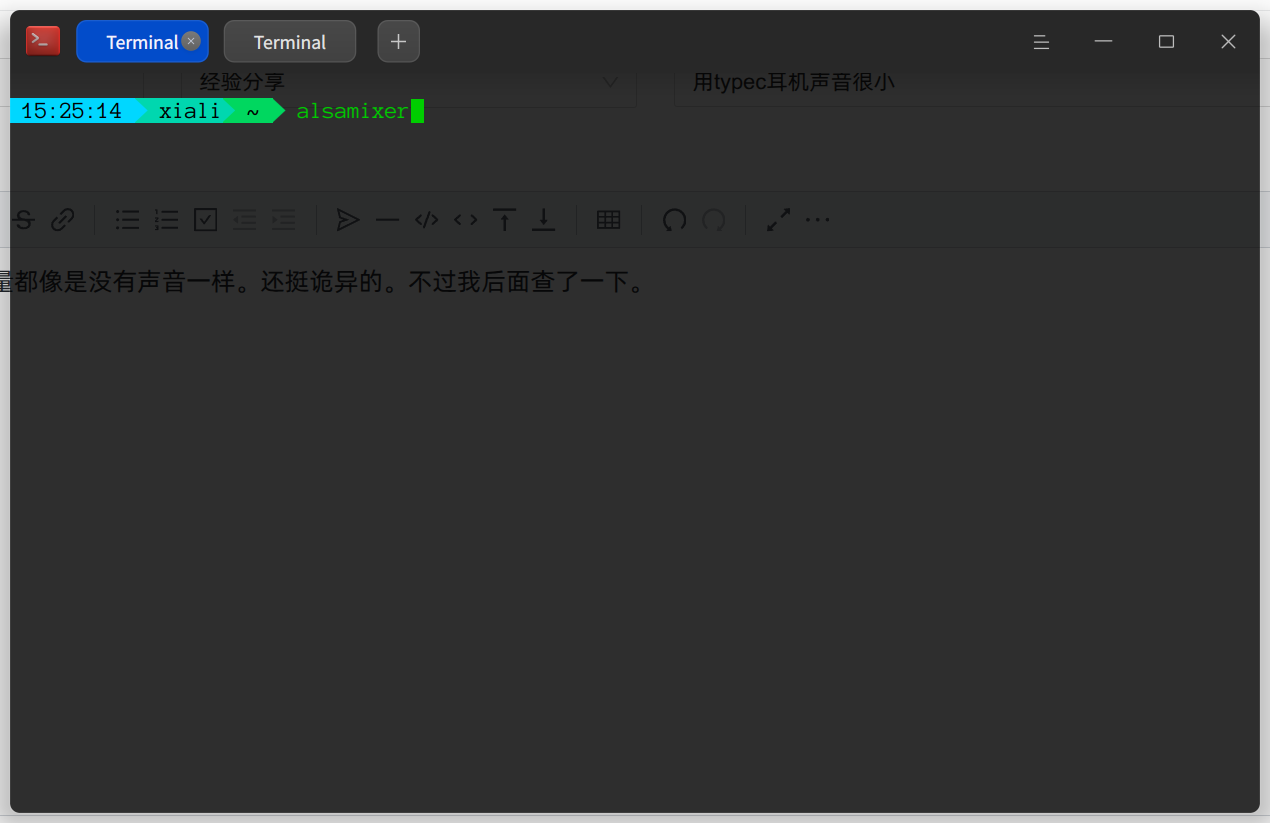The height and width of the screenshot is (823, 1270).
Task: Click the alsamixer command text
Action: click(x=352, y=111)
